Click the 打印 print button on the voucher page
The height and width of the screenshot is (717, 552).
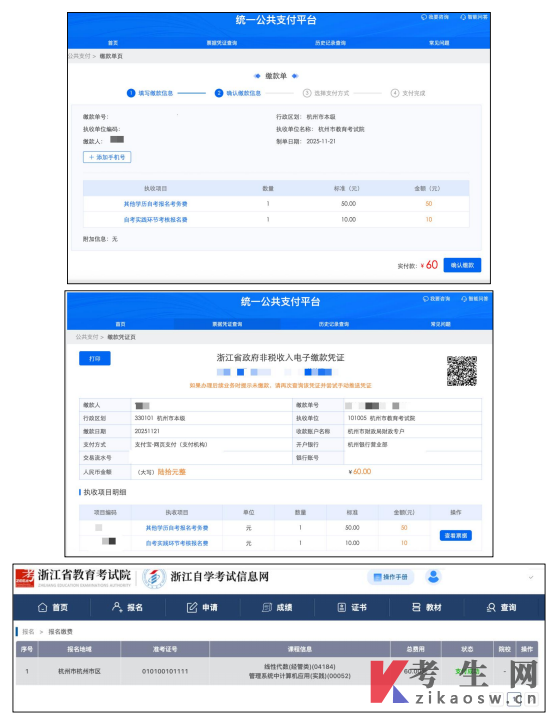pos(95,358)
